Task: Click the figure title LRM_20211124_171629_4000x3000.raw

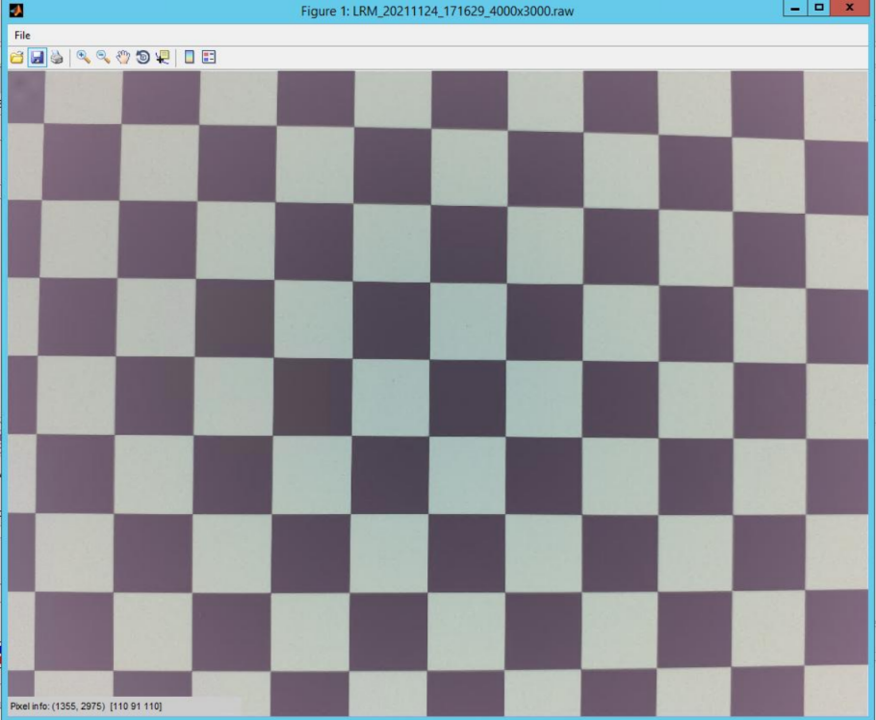Action: tap(437, 11)
